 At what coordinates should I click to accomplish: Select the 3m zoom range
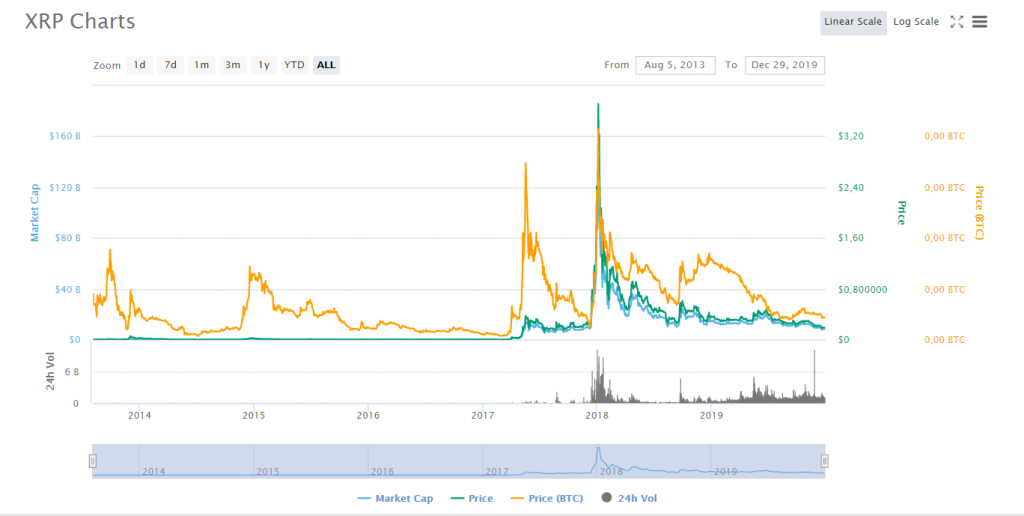click(x=233, y=65)
